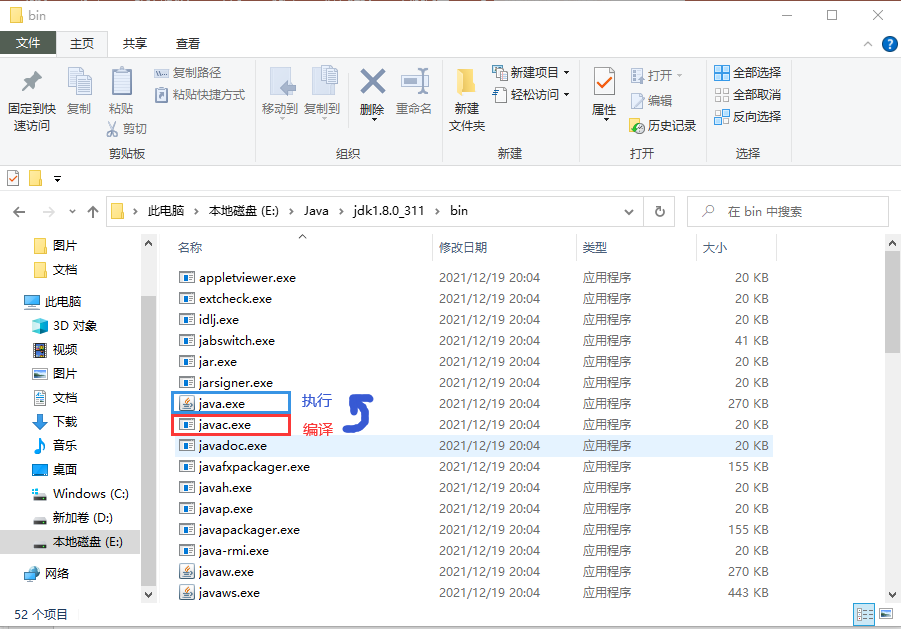Click the New folder (新建文件夹) icon
Viewport: 901px width, 629px height.
(466, 82)
